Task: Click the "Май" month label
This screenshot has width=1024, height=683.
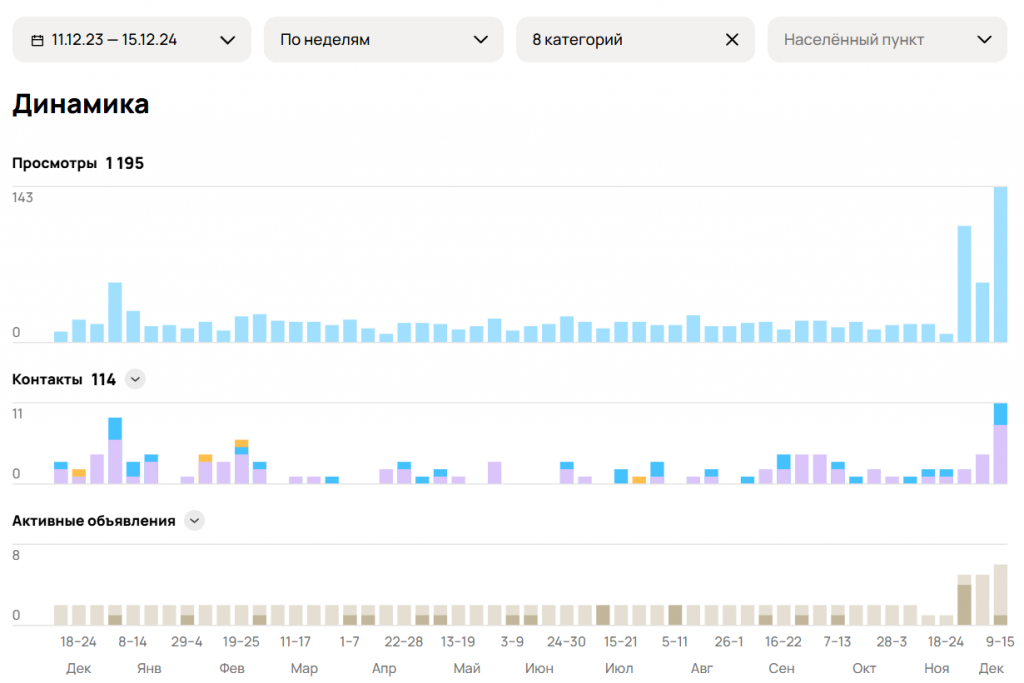Action: point(467,669)
